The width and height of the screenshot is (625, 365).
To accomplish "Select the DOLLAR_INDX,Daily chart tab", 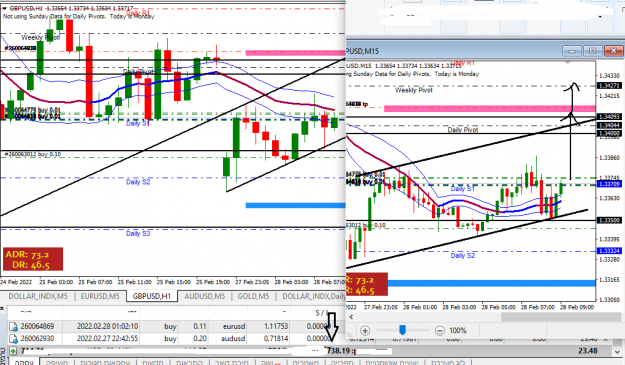I will click(x=314, y=296).
